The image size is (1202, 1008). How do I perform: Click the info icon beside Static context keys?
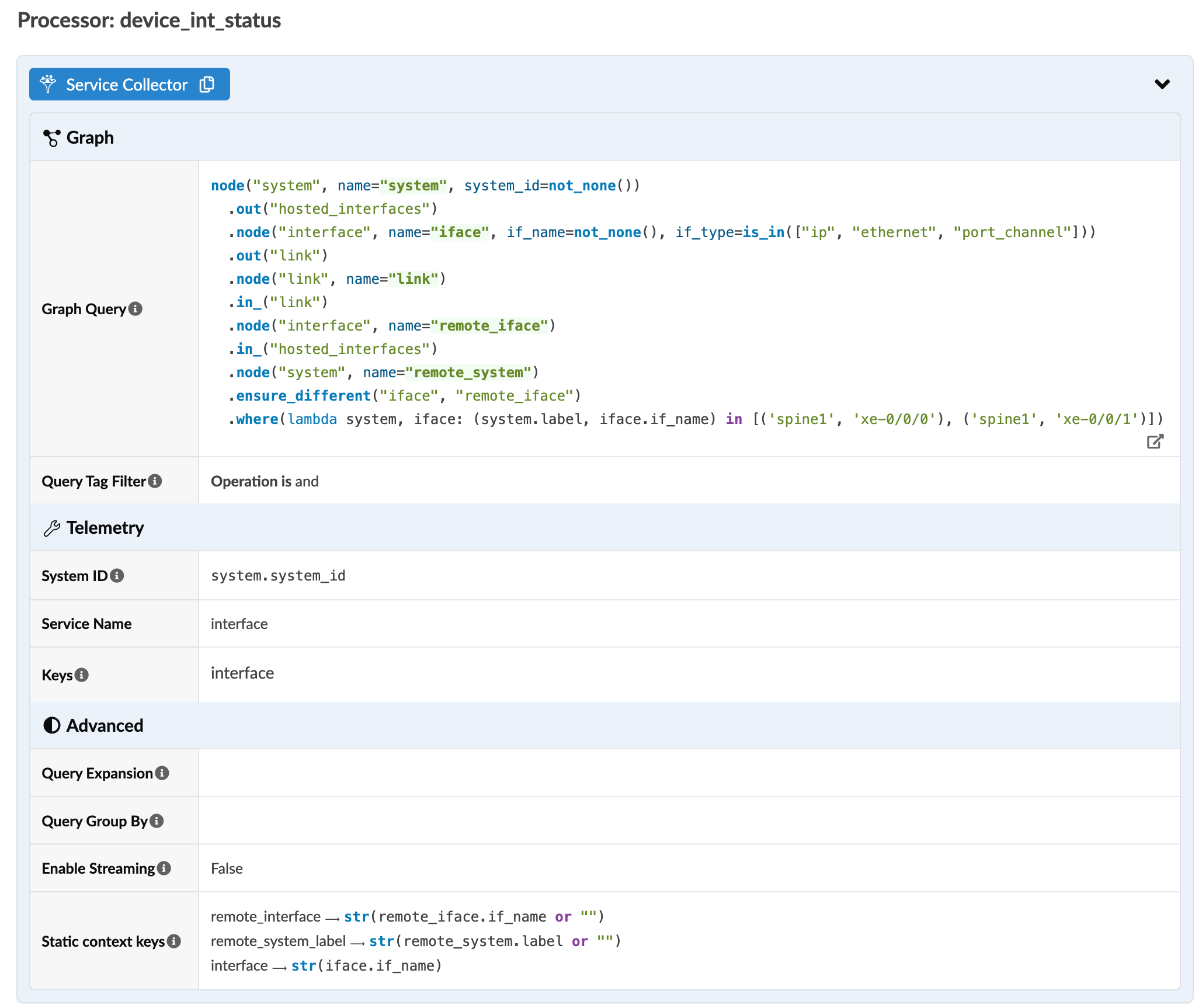tap(174, 941)
